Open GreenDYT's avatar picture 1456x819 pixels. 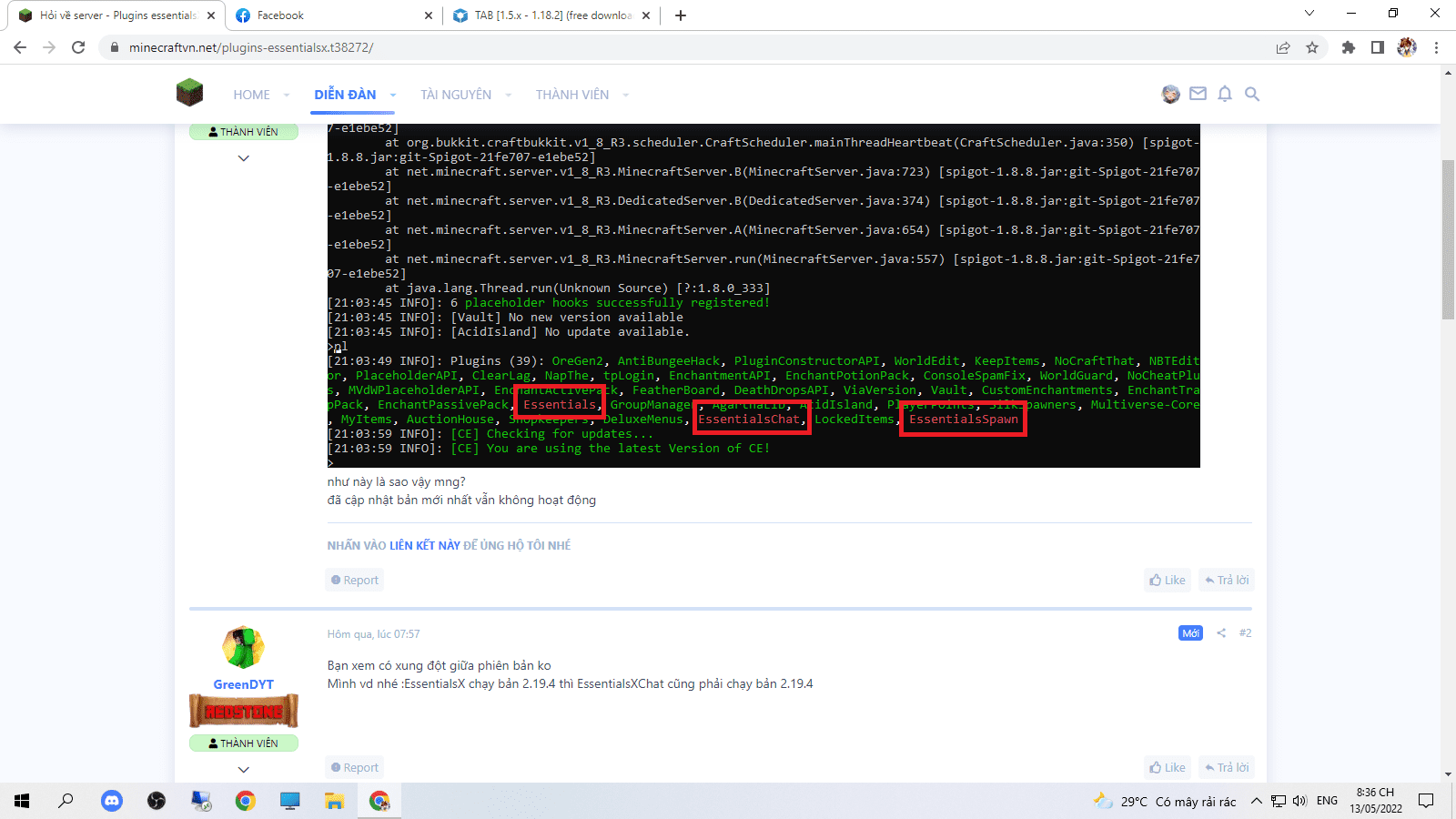(x=243, y=648)
